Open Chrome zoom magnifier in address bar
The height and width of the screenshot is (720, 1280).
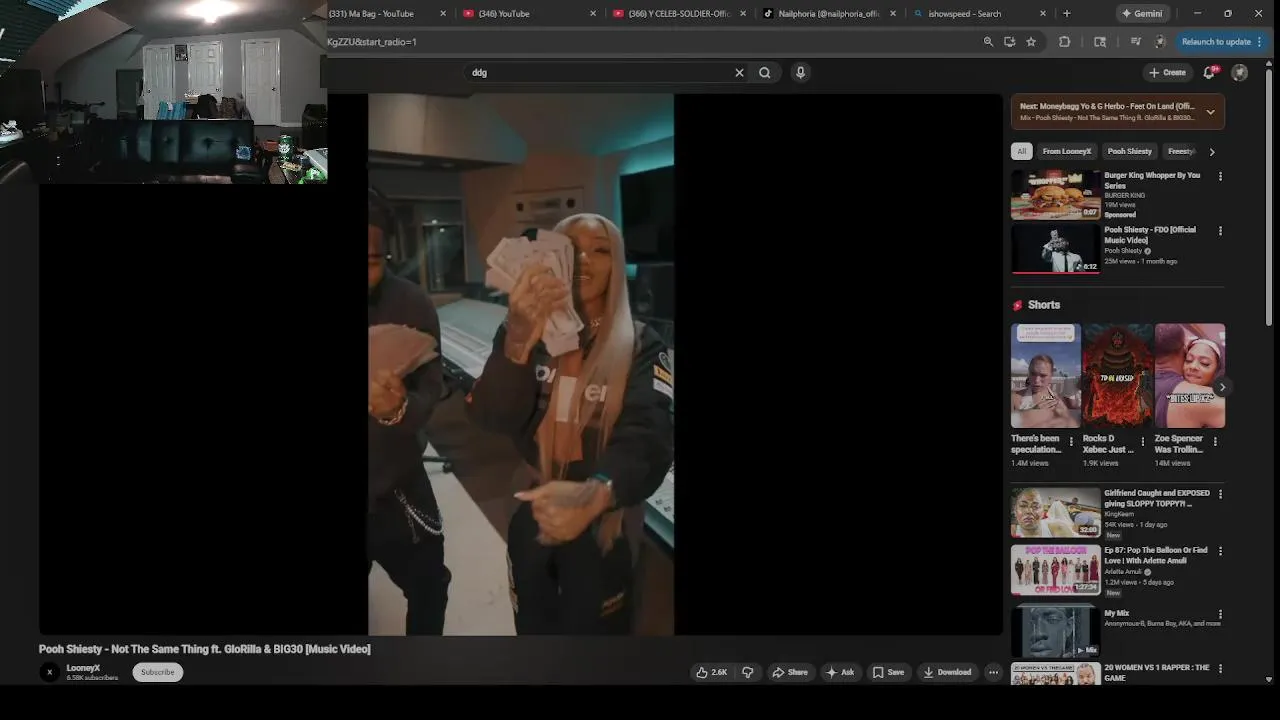[988, 42]
